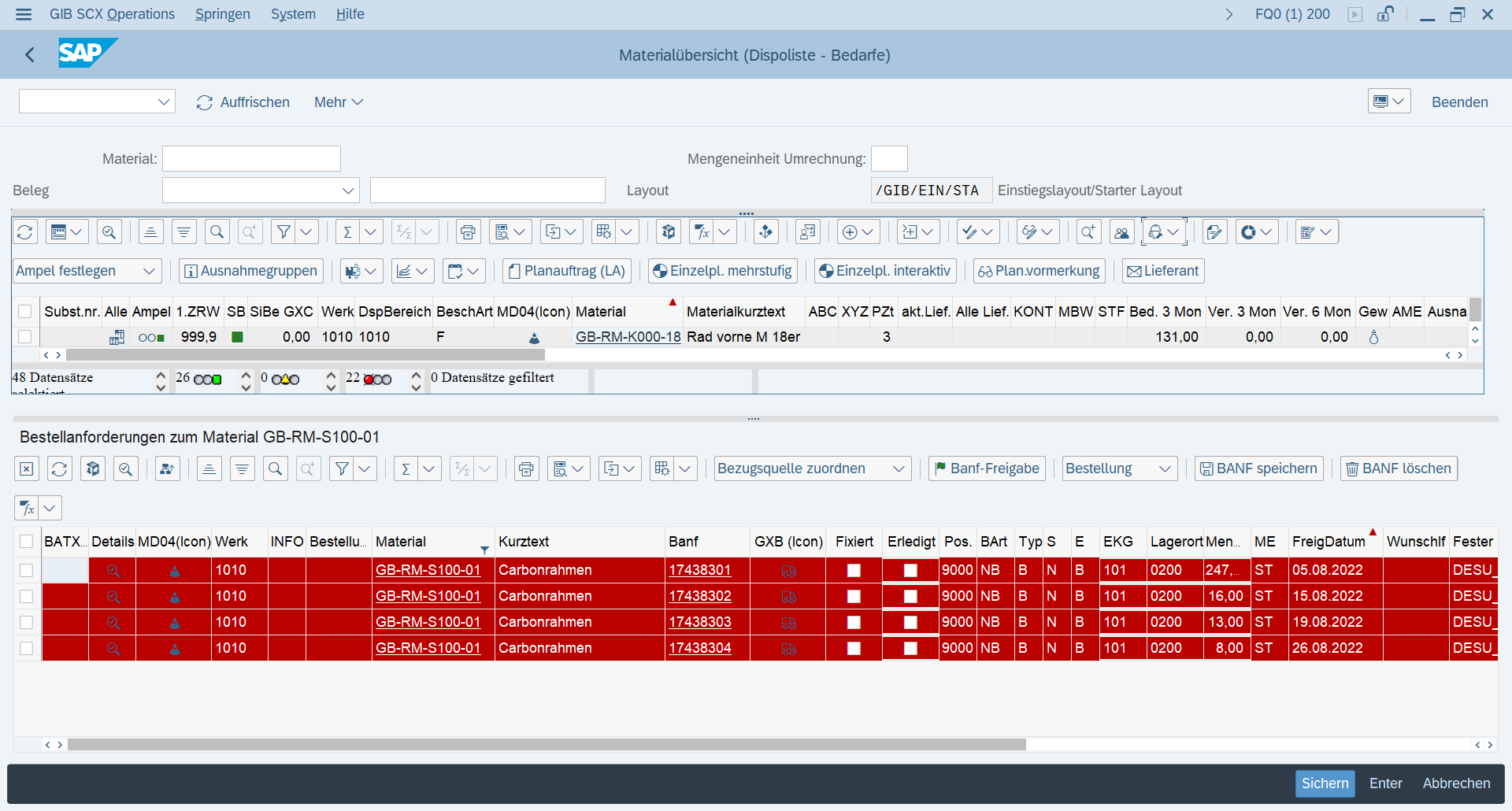Close the Bestellanforderungen panel with X icon
This screenshot has height=811, width=1512.
point(26,469)
